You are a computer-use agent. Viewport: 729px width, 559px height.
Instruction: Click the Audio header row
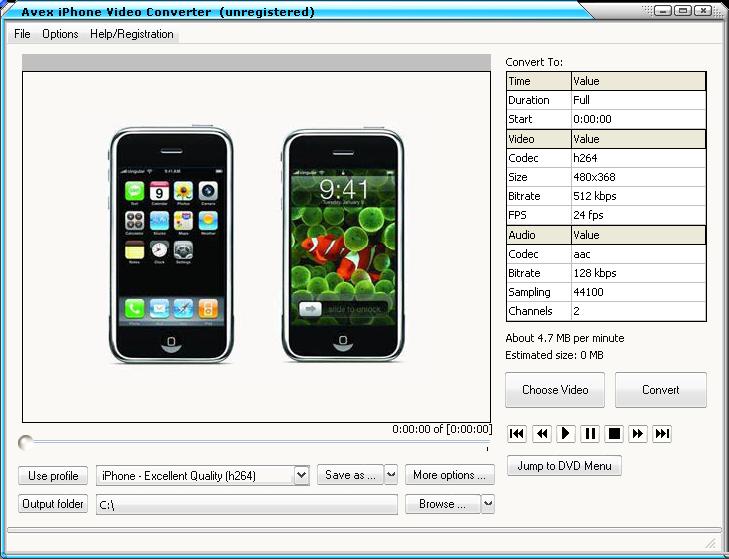(606, 235)
